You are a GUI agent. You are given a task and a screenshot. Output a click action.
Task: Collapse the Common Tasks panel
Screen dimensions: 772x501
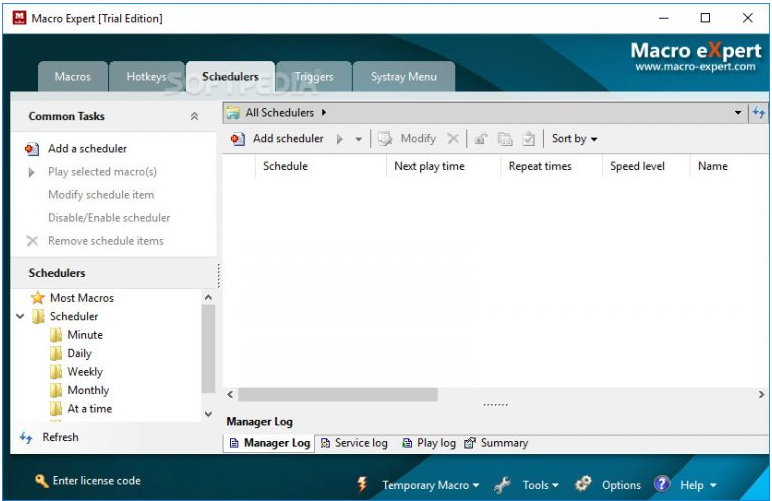coord(194,117)
